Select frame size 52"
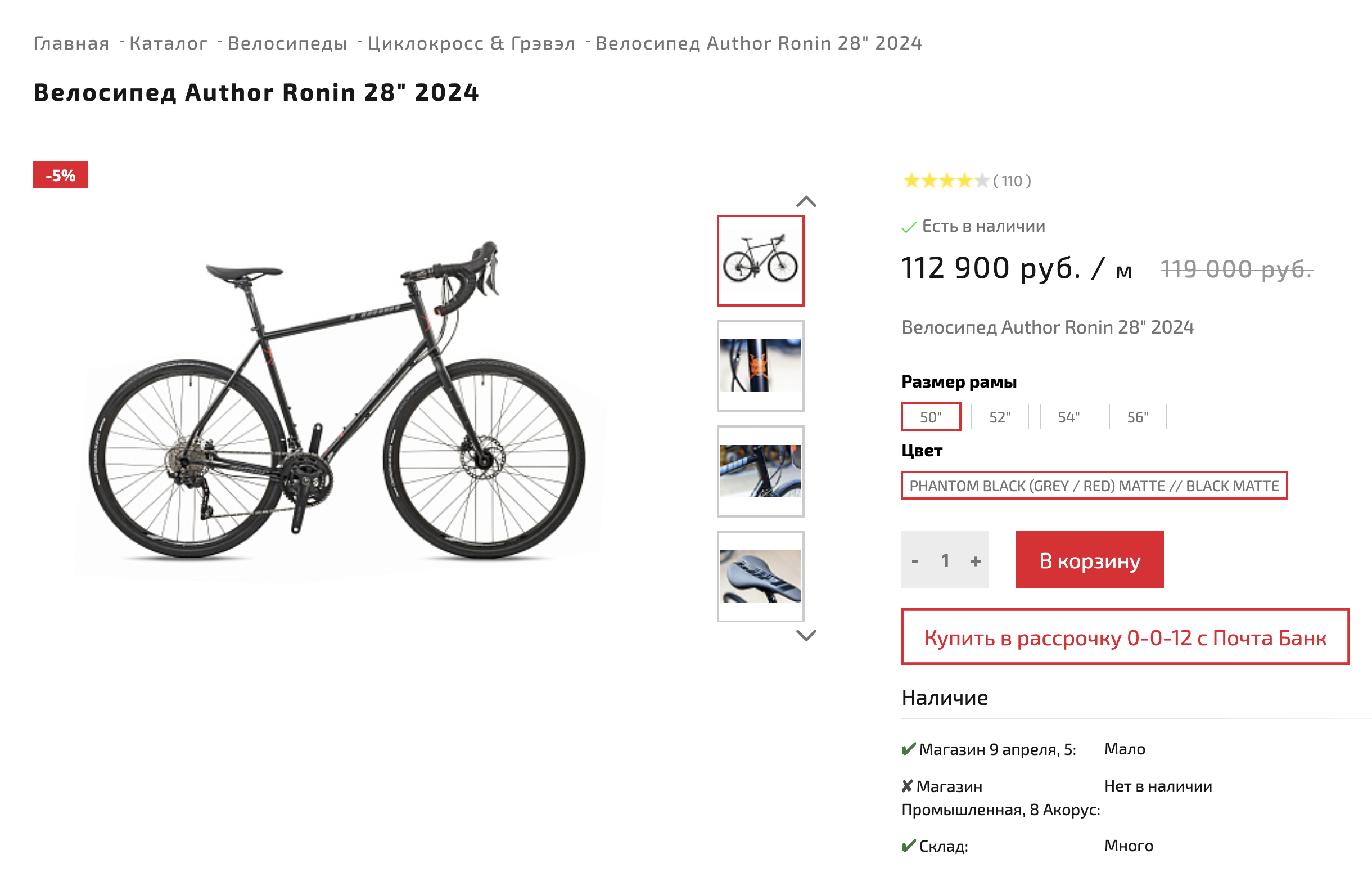This screenshot has height=881, width=1372. (999, 417)
